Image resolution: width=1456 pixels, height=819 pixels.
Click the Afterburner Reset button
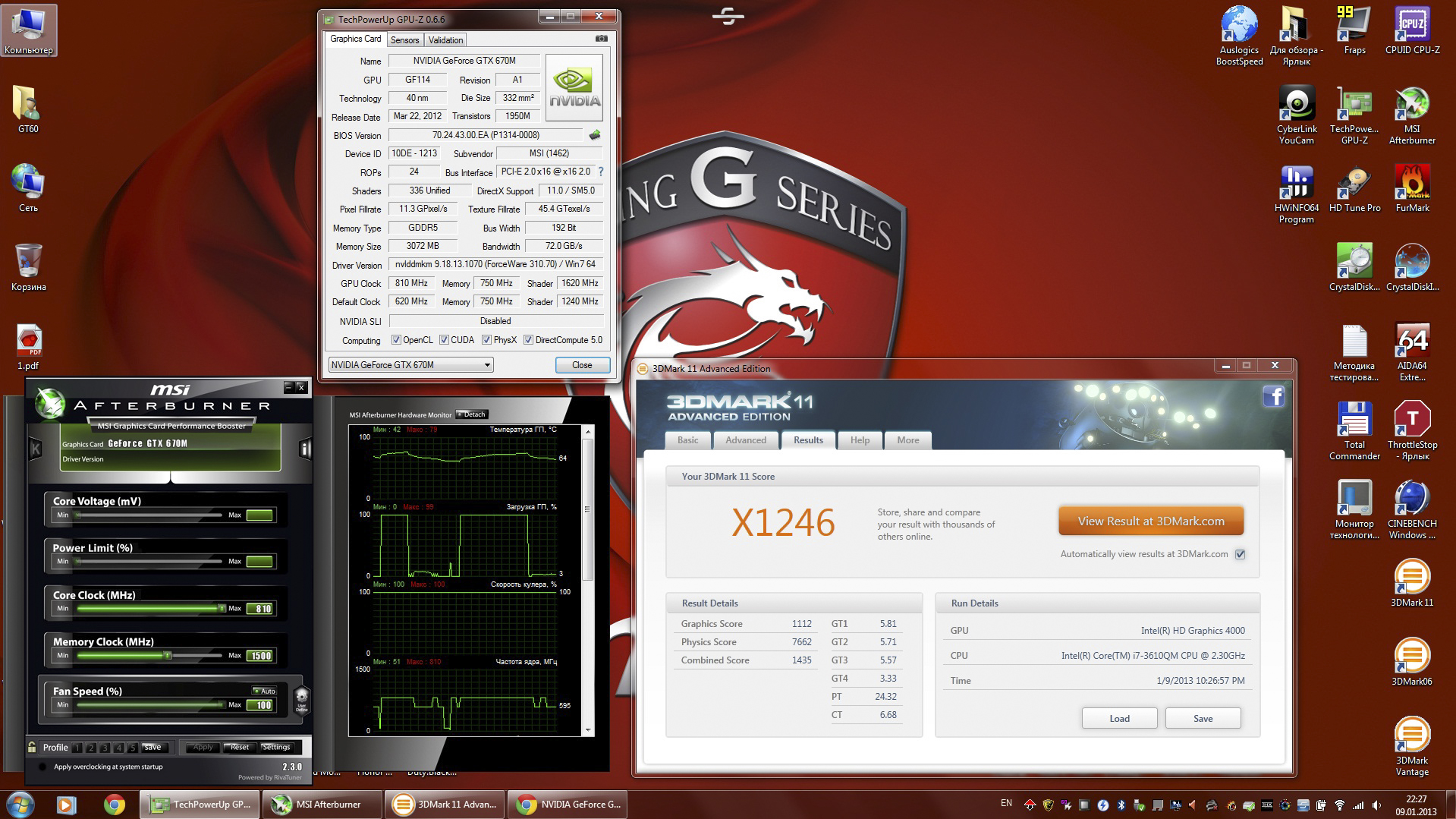(x=240, y=748)
